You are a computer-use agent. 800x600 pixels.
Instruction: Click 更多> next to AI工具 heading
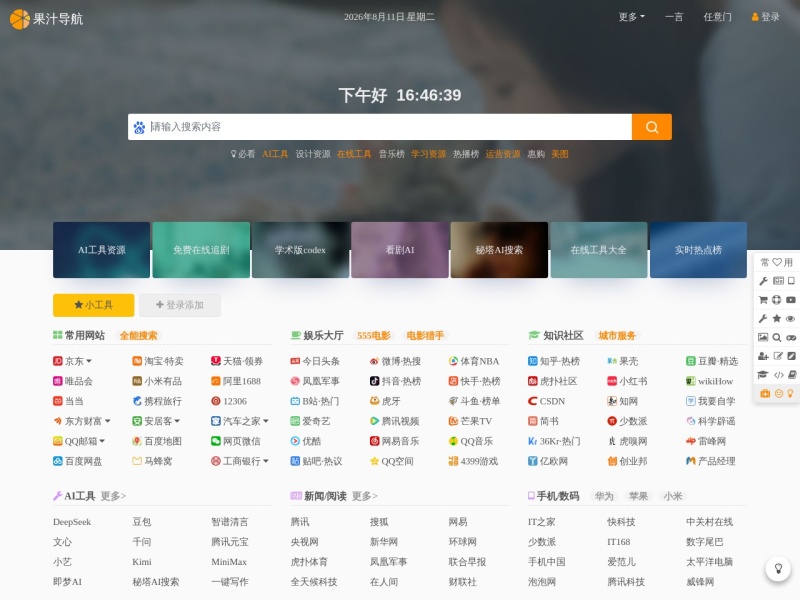pyautogui.click(x=113, y=496)
